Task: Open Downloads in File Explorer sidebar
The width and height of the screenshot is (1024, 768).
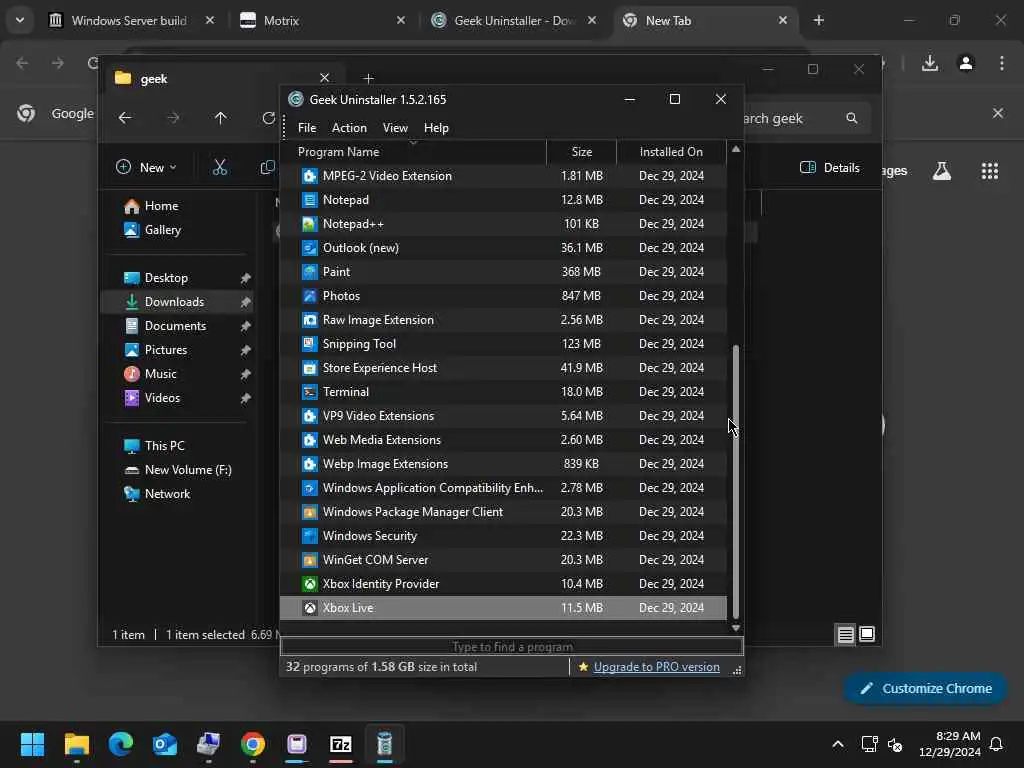Action: pos(177,302)
